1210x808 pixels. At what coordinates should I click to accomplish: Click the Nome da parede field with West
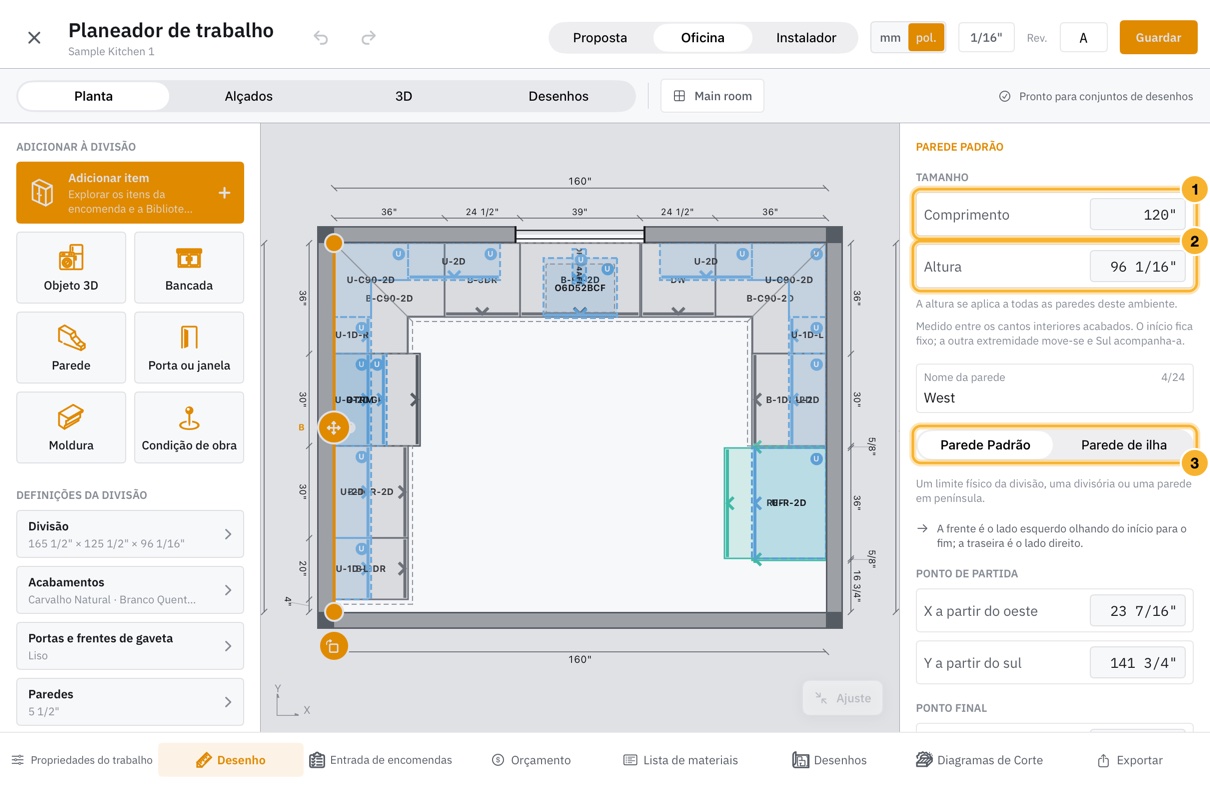pos(1054,388)
